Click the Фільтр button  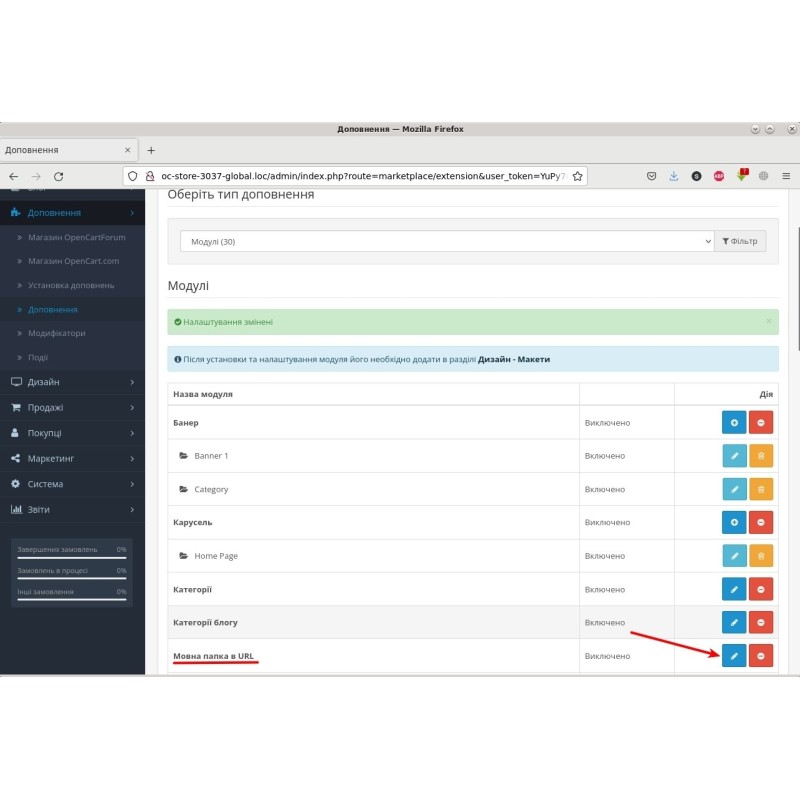[740, 240]
